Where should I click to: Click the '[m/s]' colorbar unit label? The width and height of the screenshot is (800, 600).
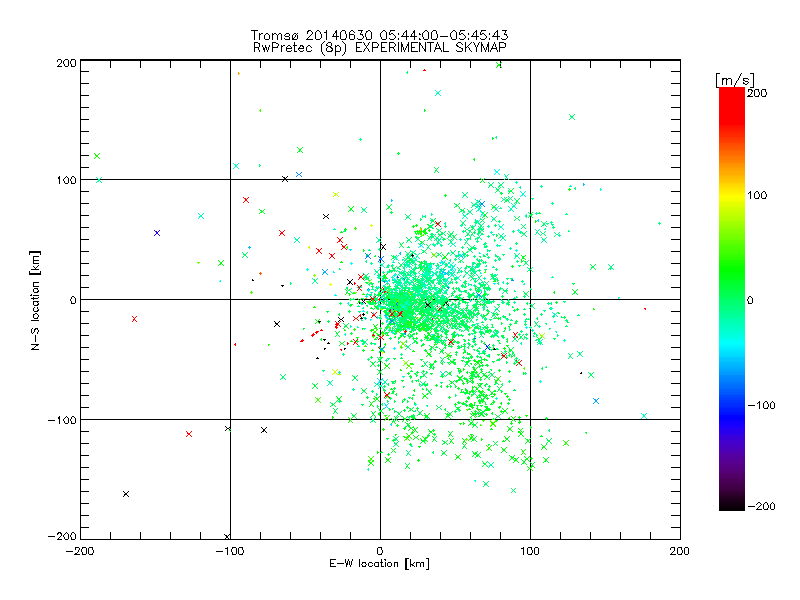tap(734, 80)
